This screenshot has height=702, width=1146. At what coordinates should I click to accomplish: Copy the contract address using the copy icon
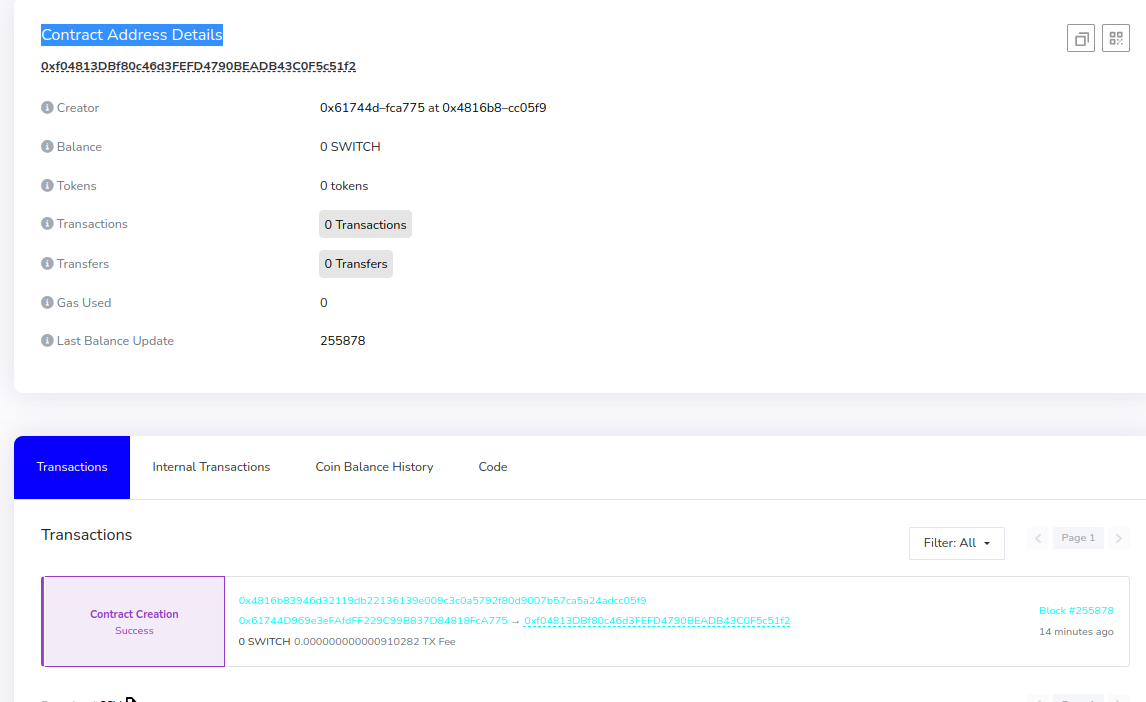pos(1080,38)
